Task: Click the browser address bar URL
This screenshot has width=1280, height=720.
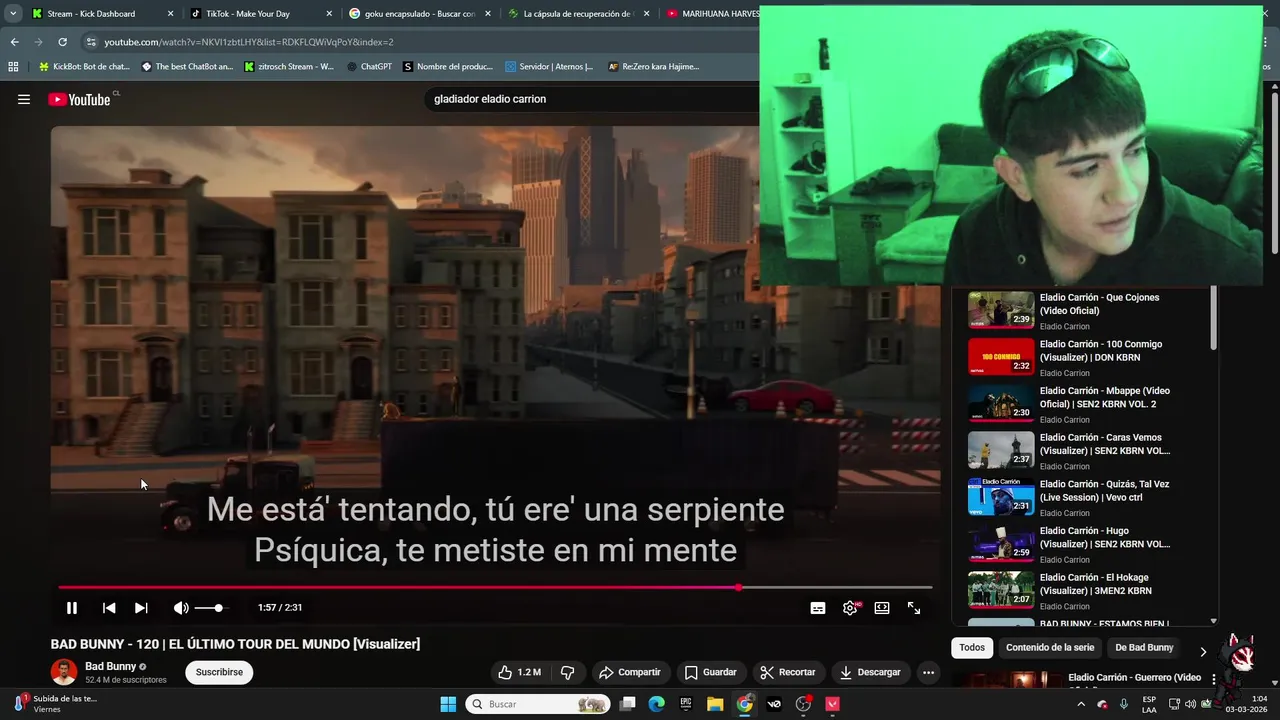Action: (x=249, y=42)
